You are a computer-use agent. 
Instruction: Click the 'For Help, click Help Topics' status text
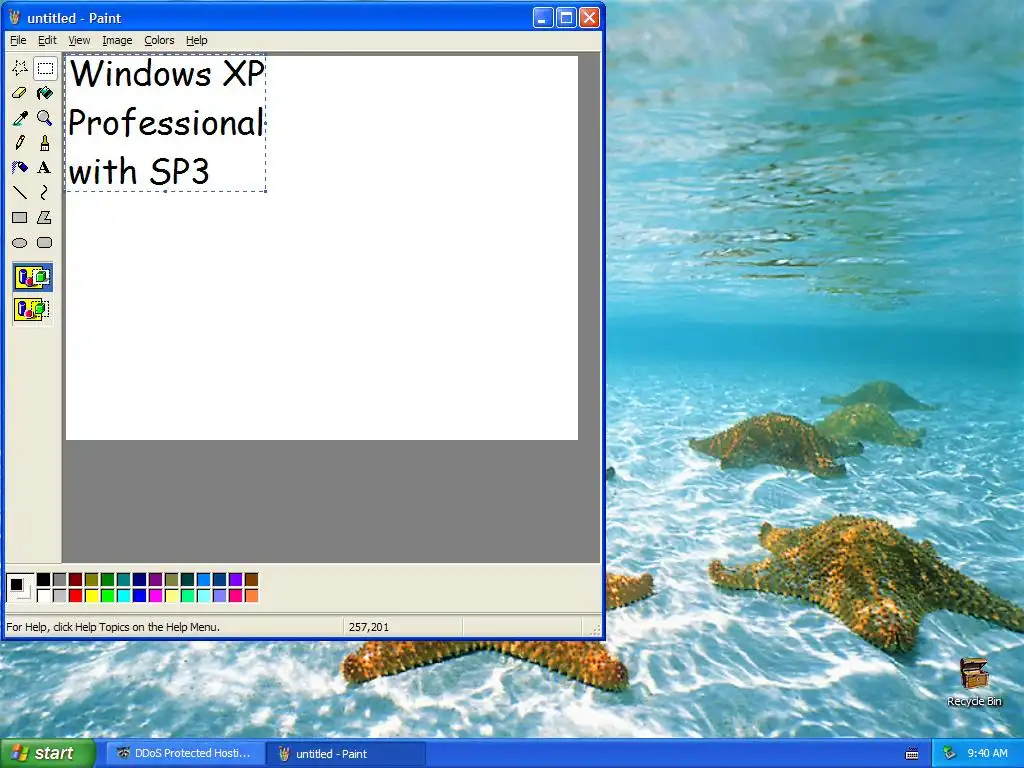pyautogui.click(x=113, y=627)
